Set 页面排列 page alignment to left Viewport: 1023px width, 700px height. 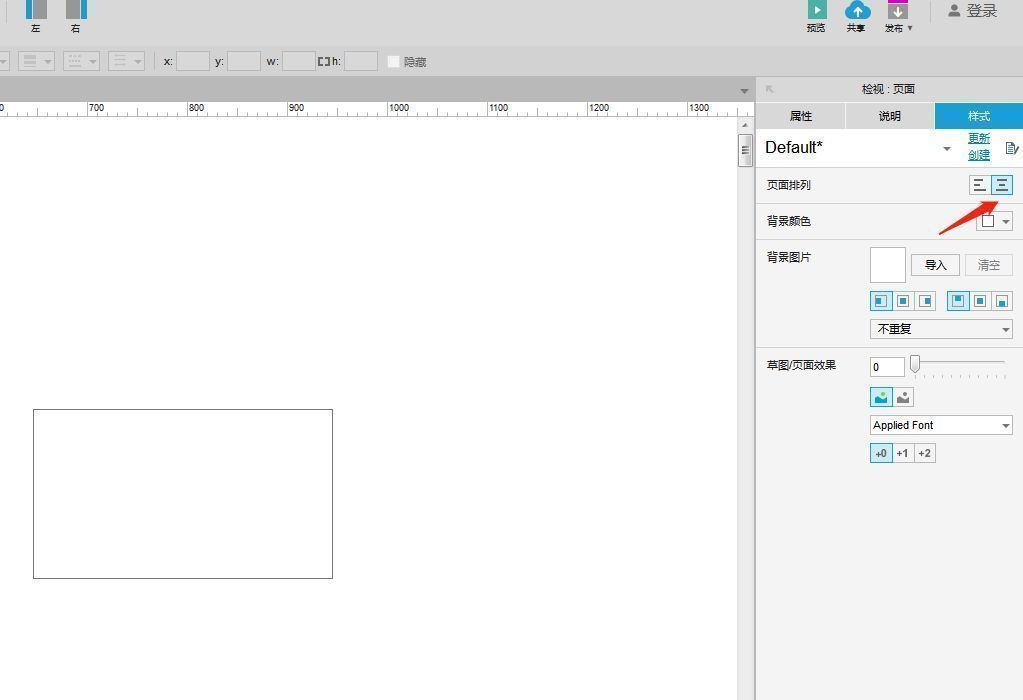coord(979,185)
